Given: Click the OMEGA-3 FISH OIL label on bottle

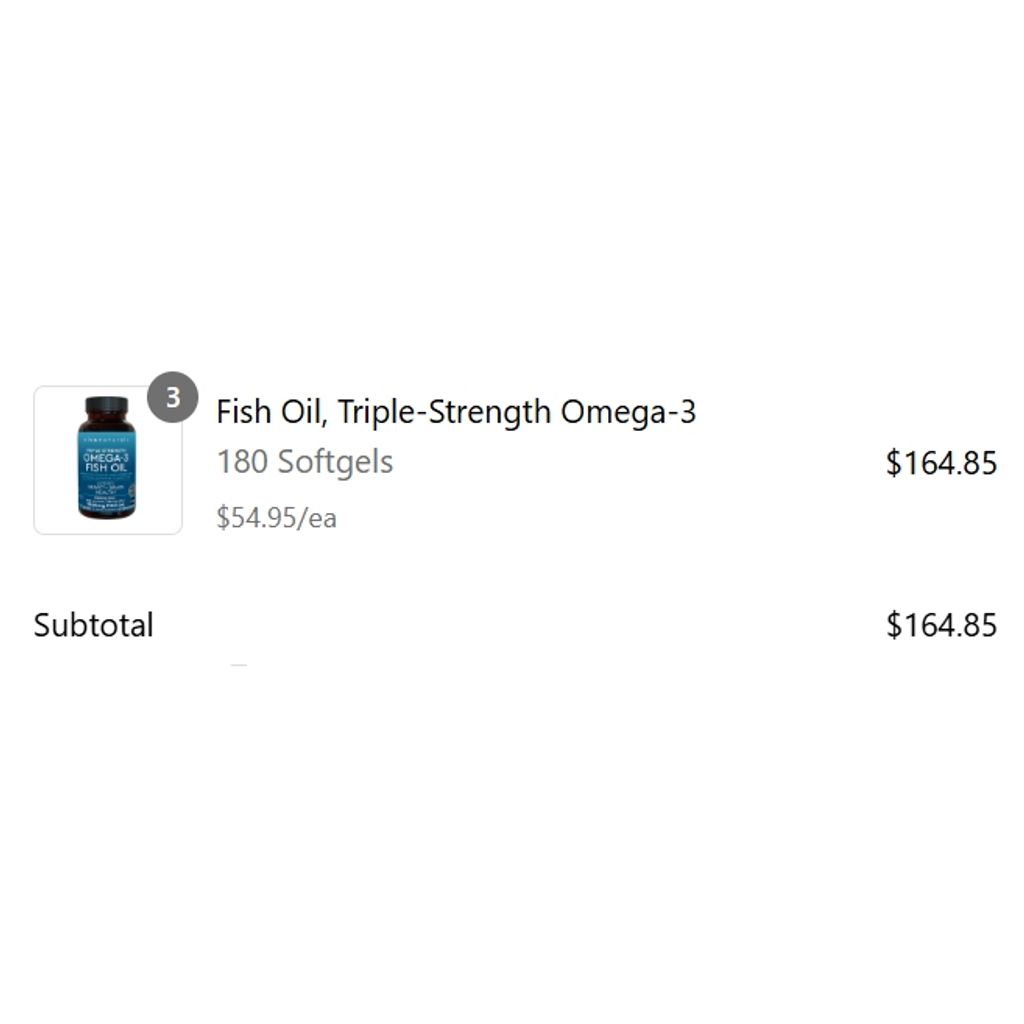Looking at the screenshot, I should [106, 462].
